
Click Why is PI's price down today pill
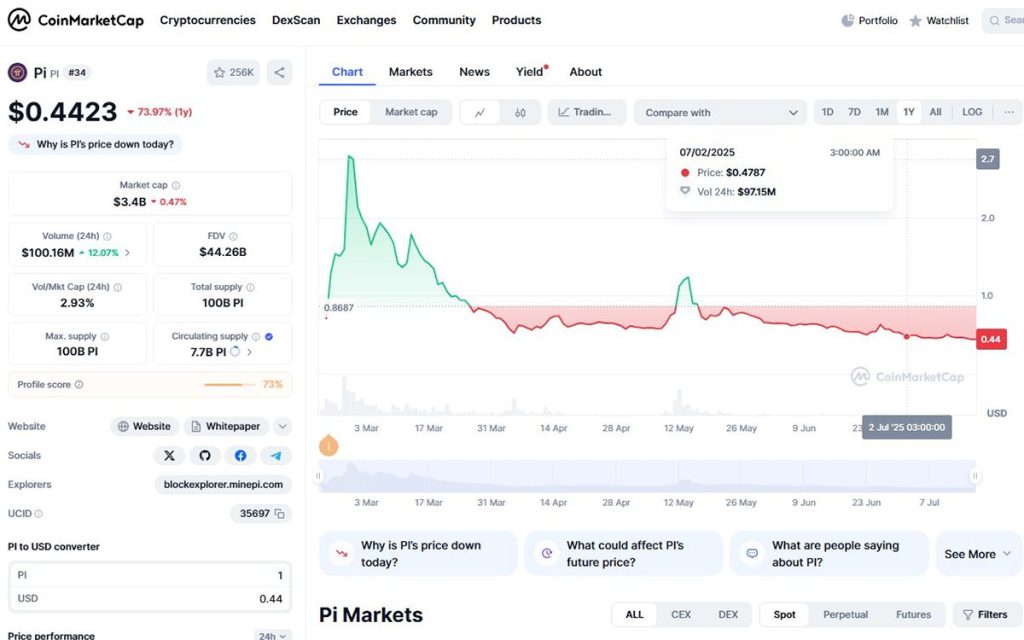tap(95, 144)
